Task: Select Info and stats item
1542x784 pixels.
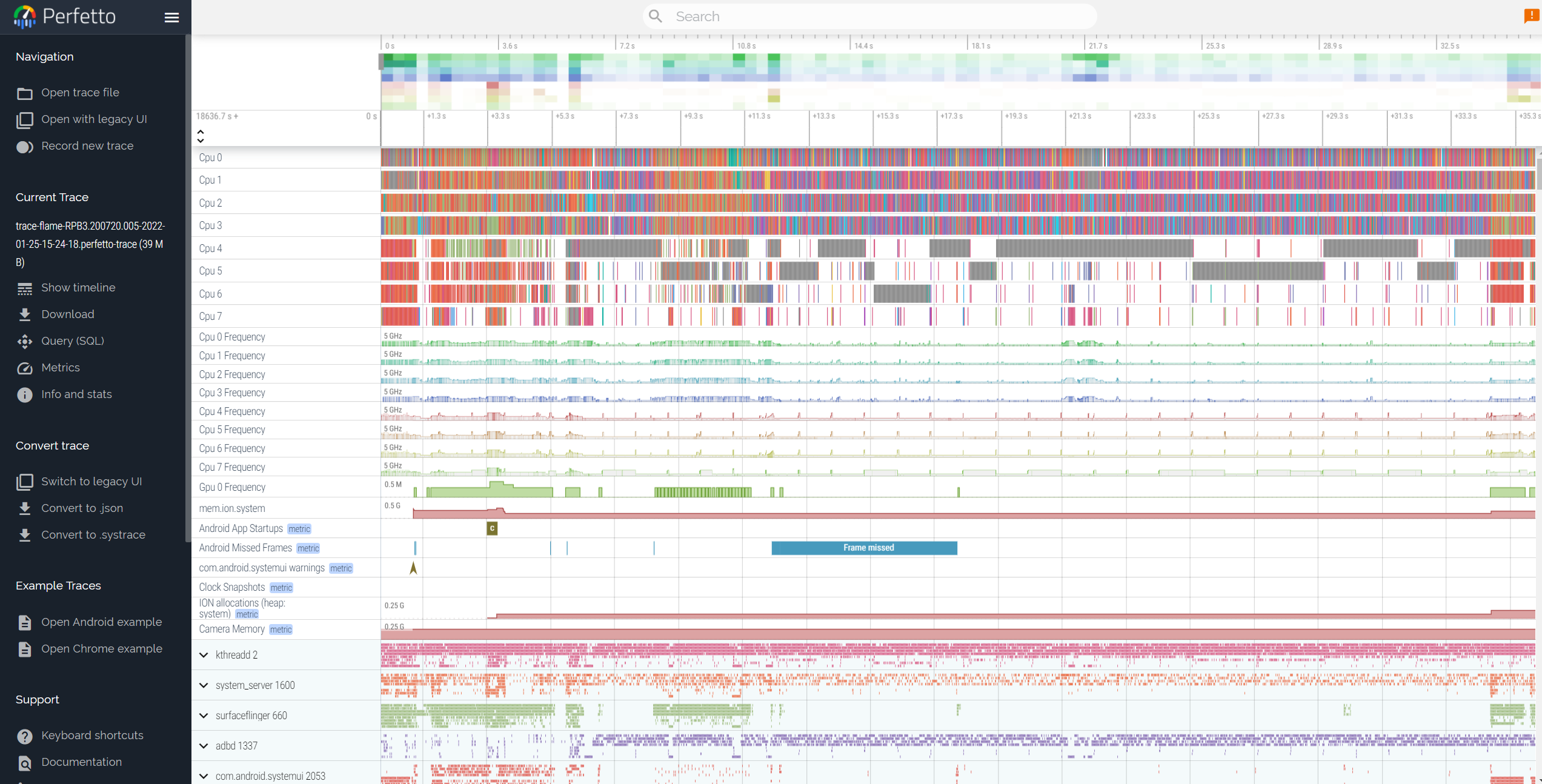Action: point(76,394)
